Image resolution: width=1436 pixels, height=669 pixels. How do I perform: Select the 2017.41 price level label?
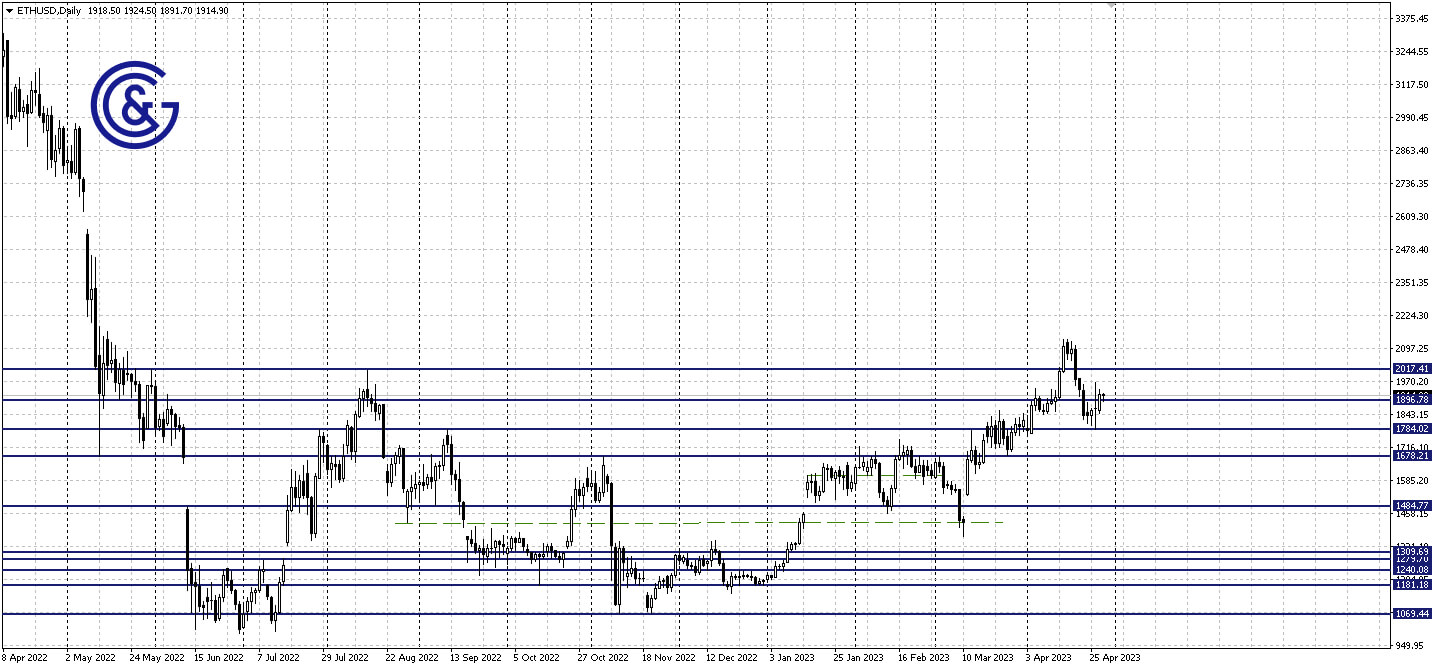coord(1413,369)
